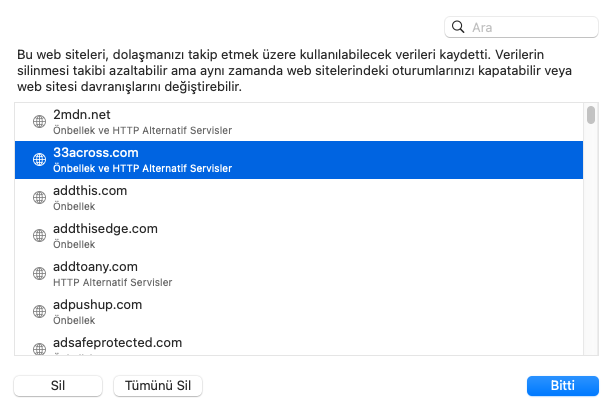Select the addthis.com list entry
Image resolution: width=611 pixels, height=412 pixels.
[300, 197]
